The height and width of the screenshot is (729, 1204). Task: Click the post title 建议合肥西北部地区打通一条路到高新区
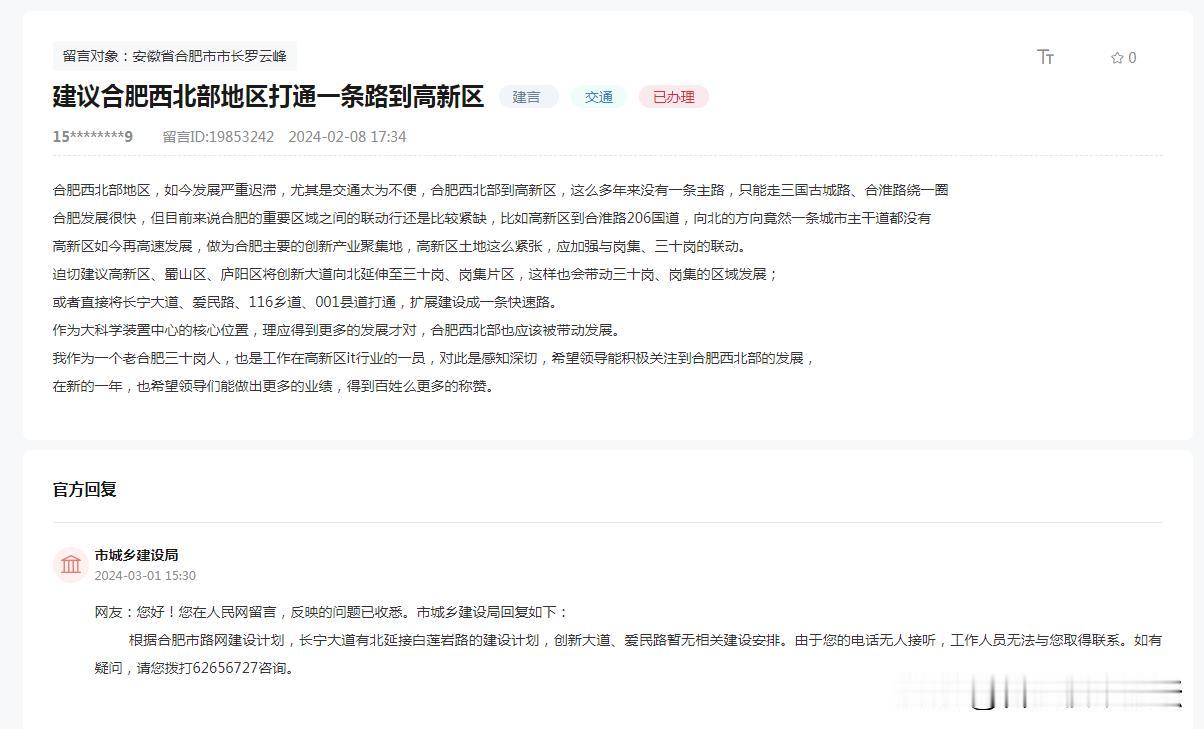[268, 96]
